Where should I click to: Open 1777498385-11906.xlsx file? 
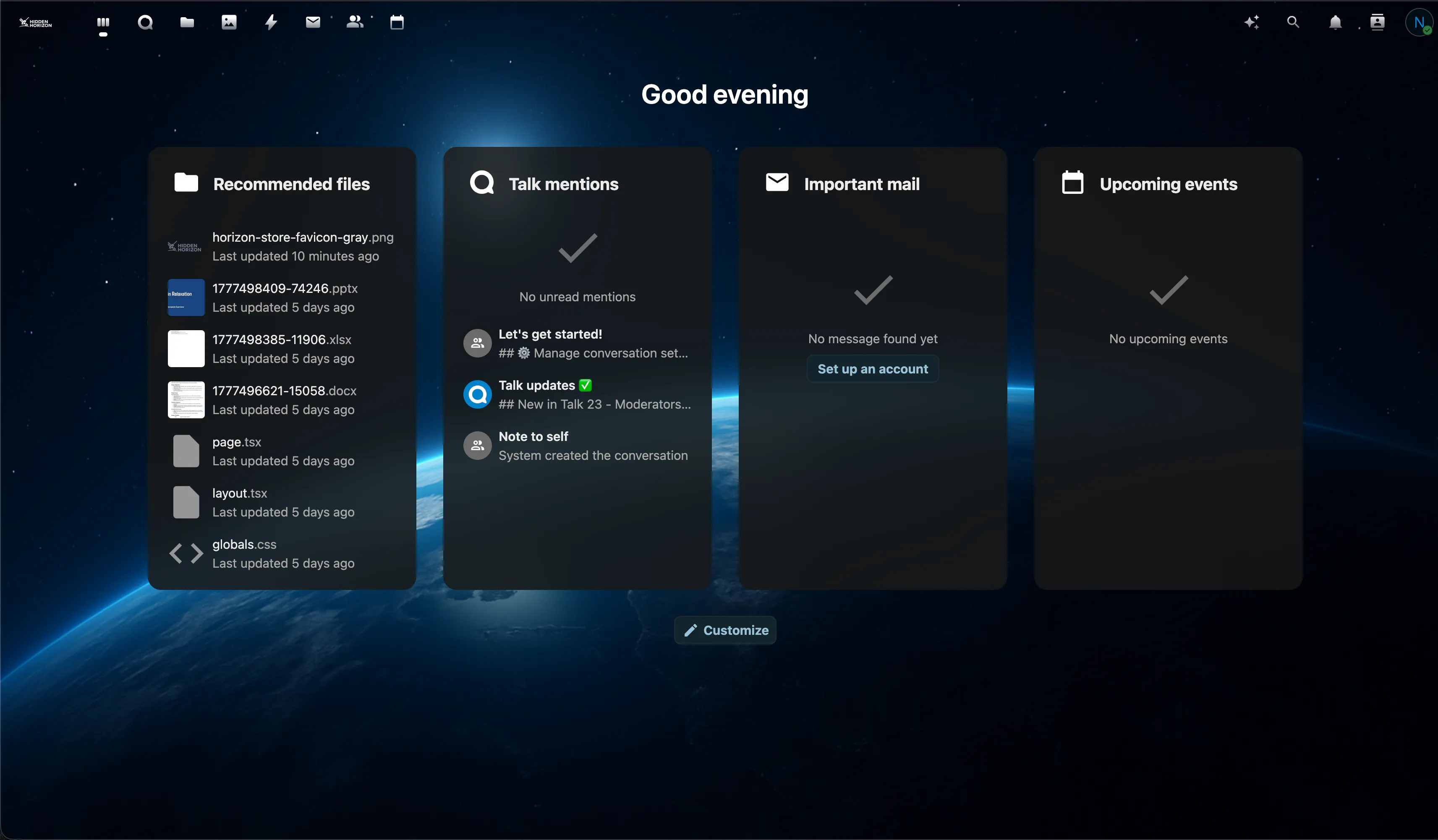tap(282, 349)
